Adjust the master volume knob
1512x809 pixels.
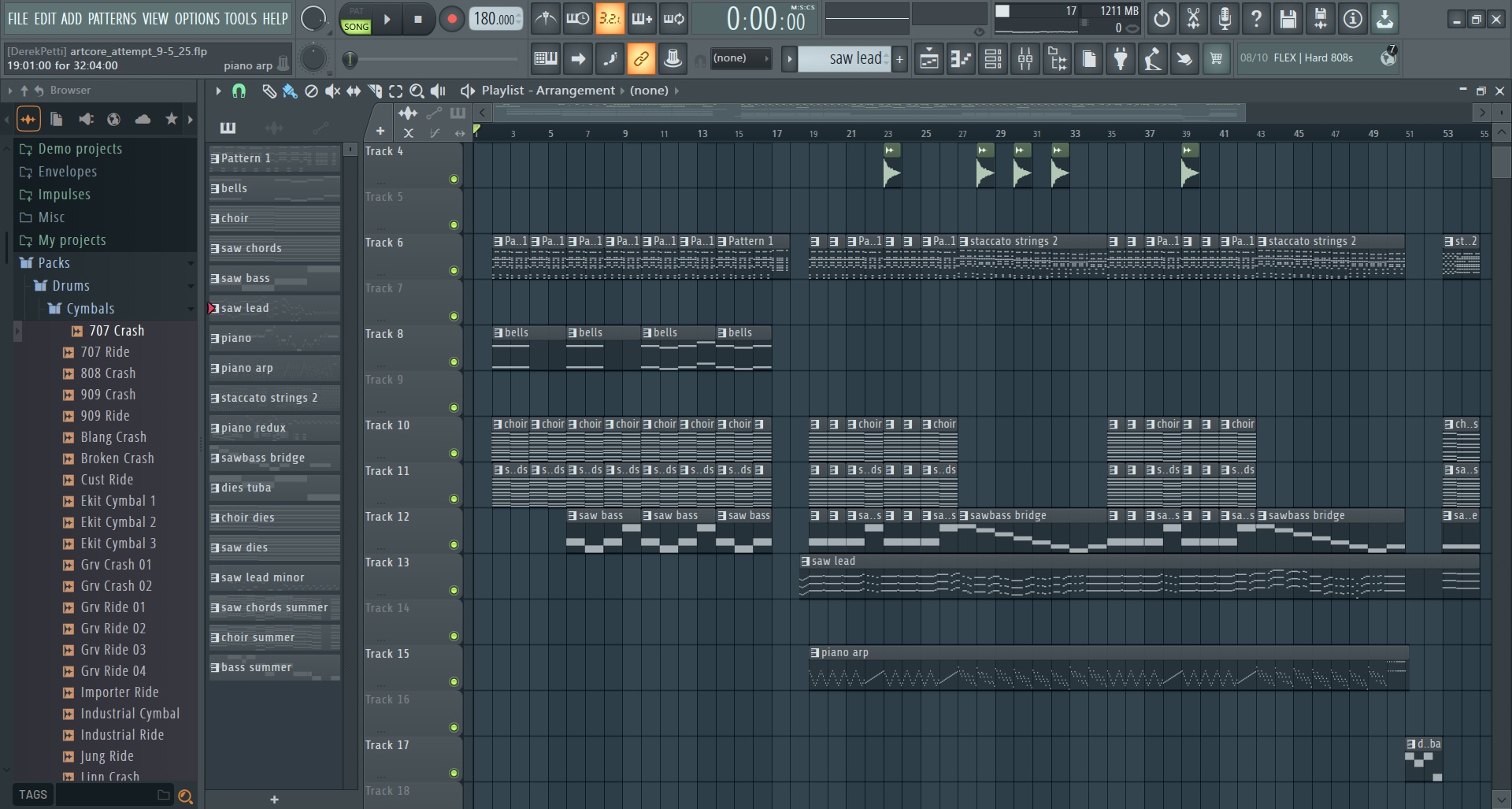313,19
